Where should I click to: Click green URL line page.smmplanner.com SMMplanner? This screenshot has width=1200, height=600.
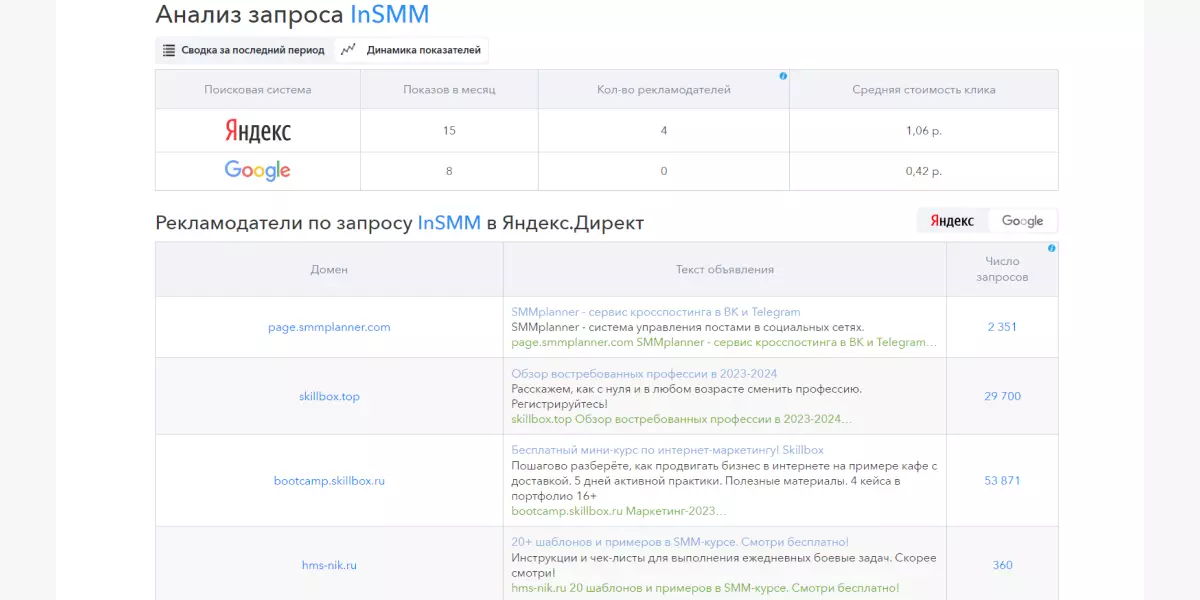tap(724, 342)
